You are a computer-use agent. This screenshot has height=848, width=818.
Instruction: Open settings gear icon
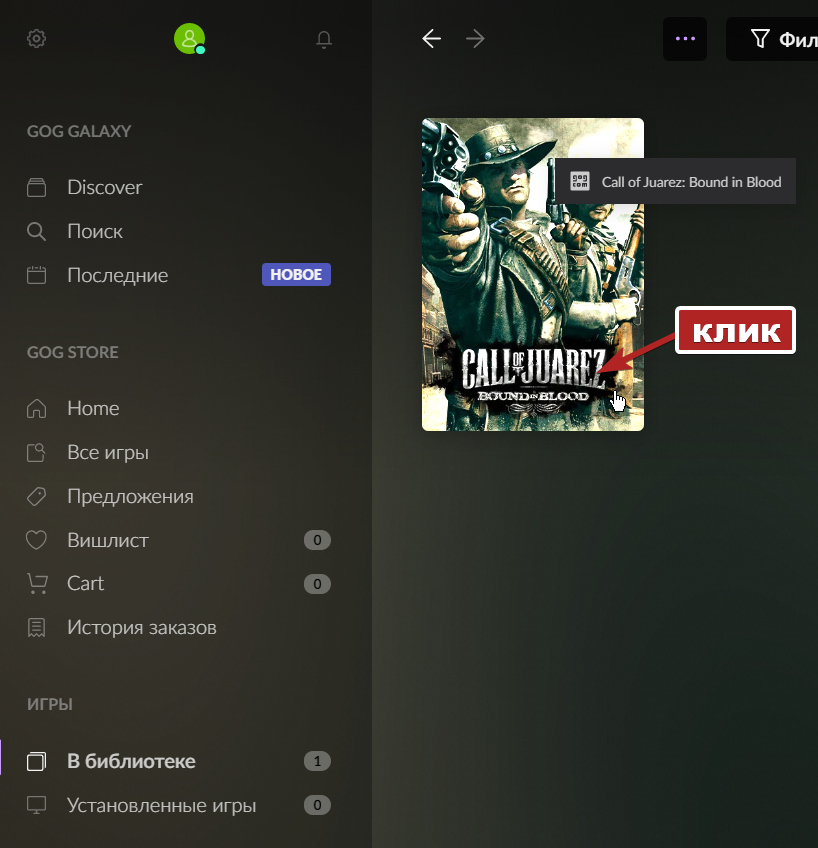37,38
